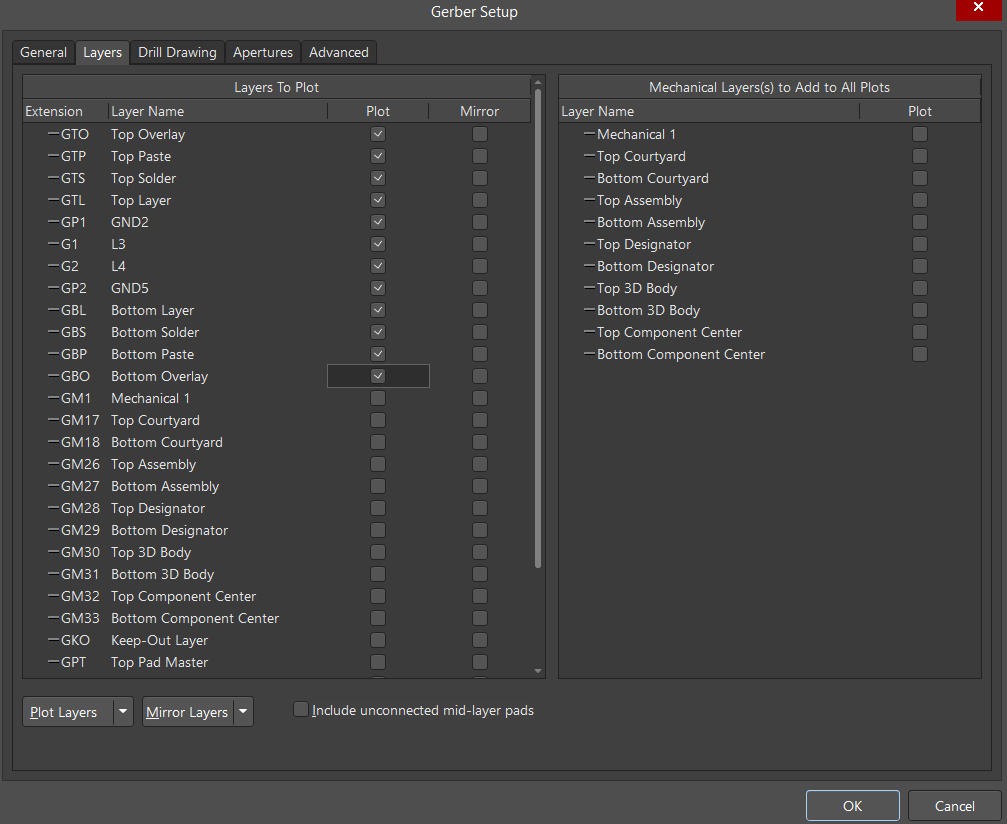Viewport: 1007px width, 824px height.
Task: Open the Advanced tab
Action: (338, 52)
